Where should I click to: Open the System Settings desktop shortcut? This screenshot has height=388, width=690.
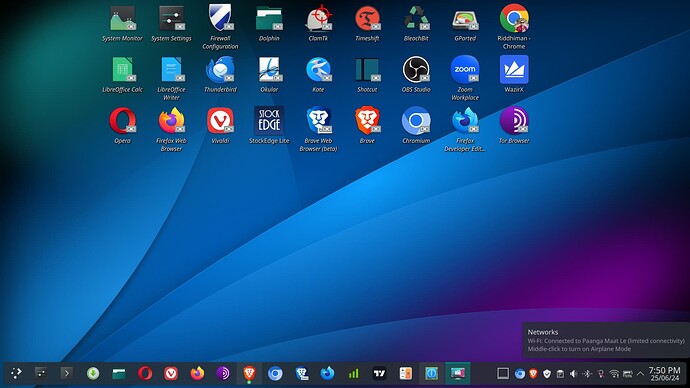click(x=171, y=18)
